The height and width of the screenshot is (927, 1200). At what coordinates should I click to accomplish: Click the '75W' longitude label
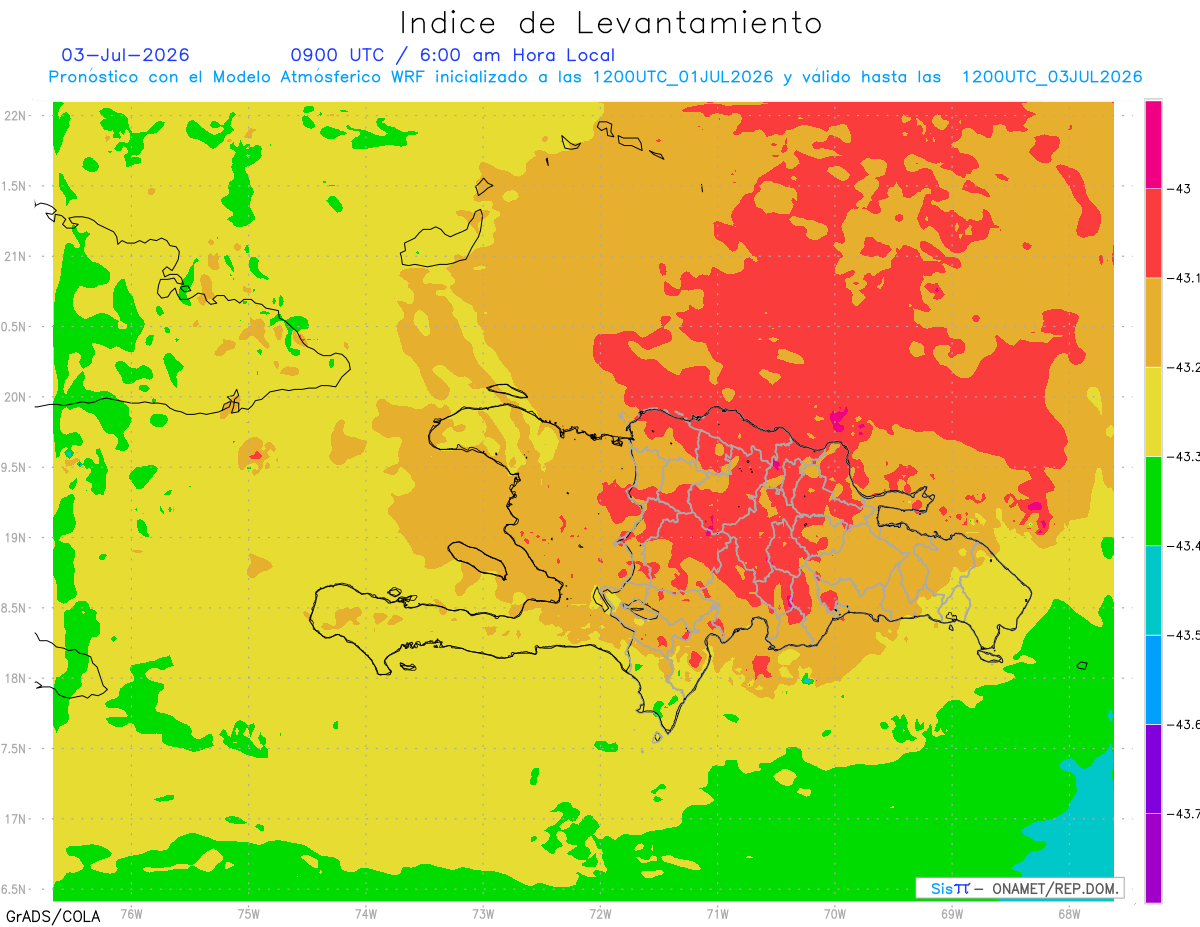pyautogui.click(x=248, y=913)
